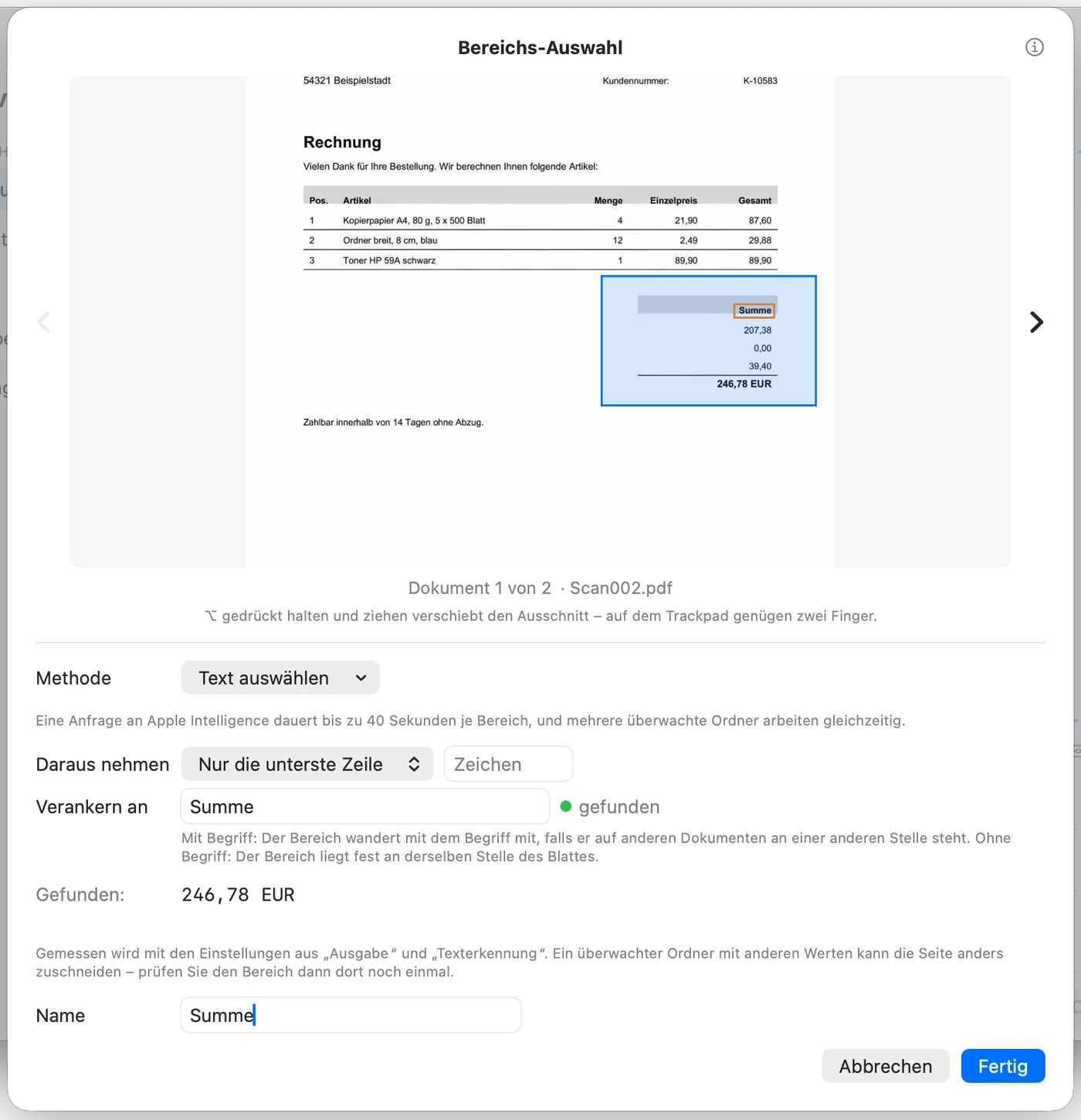Click the 54321 Beispielstadt address line

point(347,80)
